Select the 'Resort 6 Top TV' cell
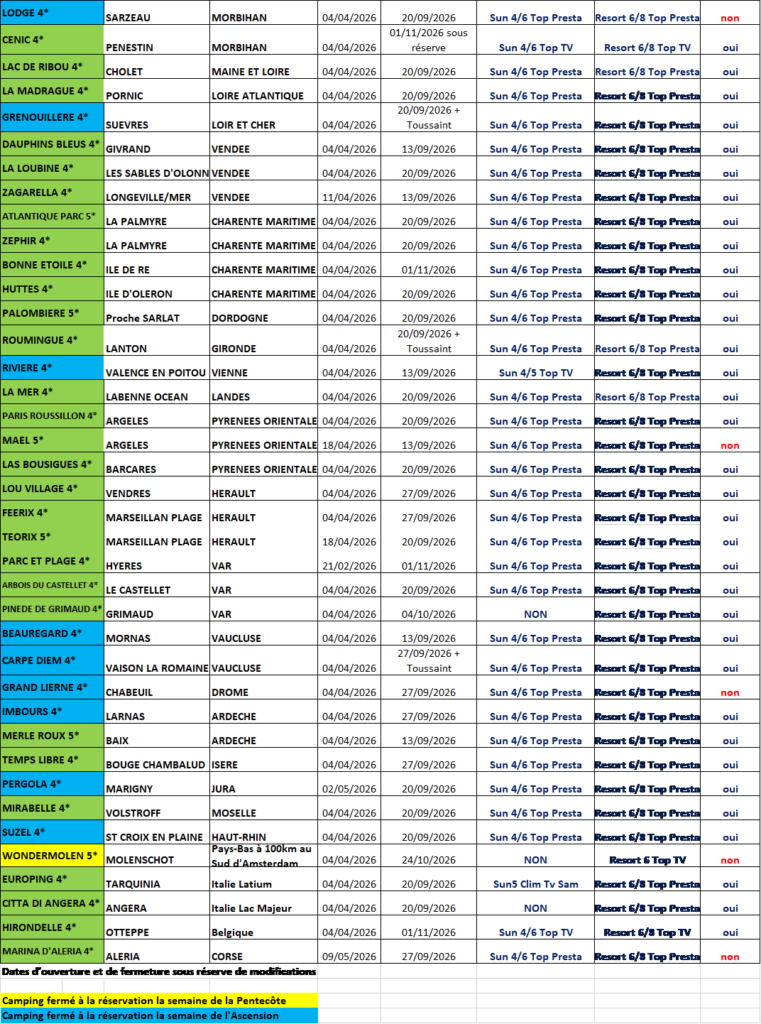The image size is (761, 1024). (x=646, y=860)
